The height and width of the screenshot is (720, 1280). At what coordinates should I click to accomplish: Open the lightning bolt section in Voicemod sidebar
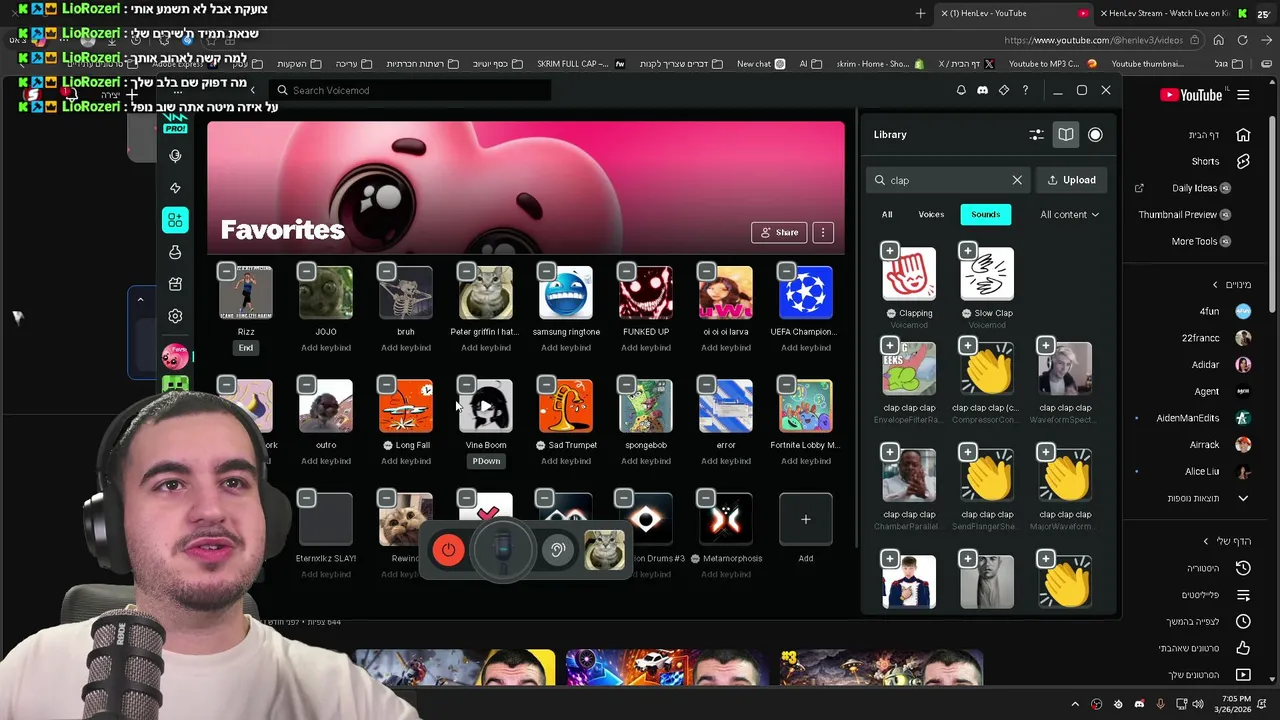pos(175,188)
